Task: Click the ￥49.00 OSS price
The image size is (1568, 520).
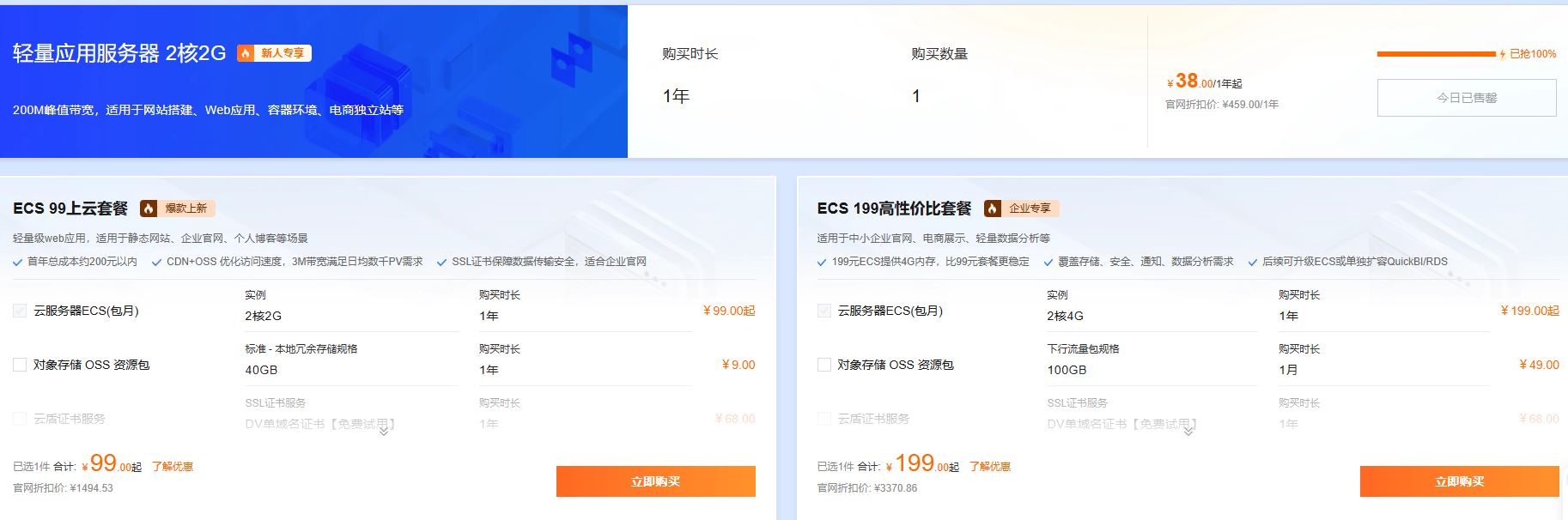Action: [x=1539, y=365]
